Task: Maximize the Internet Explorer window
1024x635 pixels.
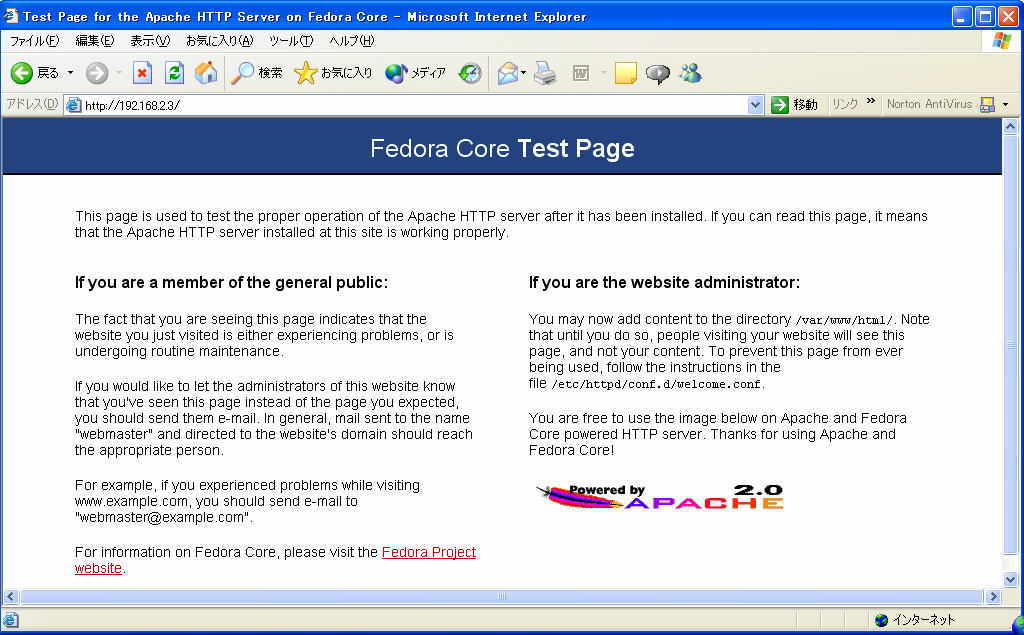Action: pos(984,16)
